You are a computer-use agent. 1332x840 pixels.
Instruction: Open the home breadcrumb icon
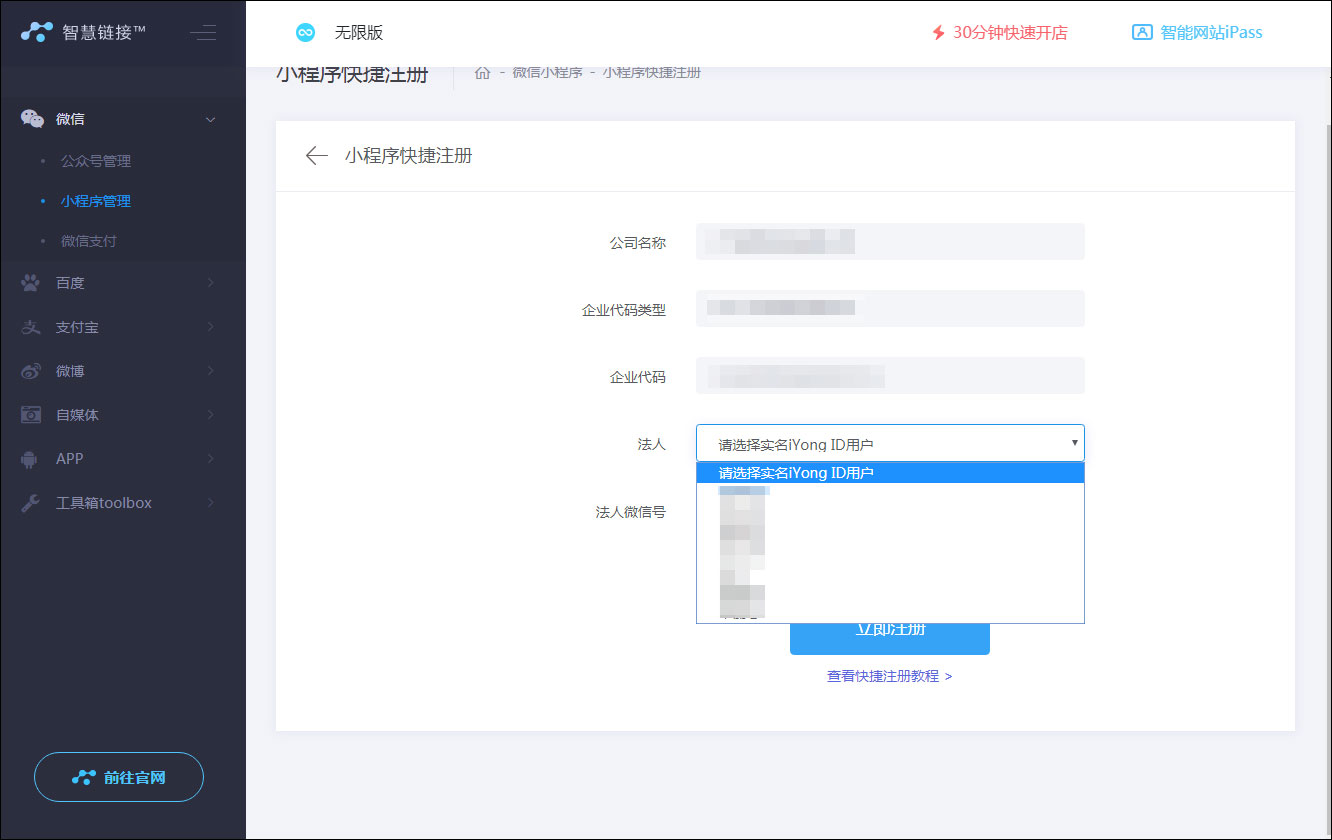click(x=482, y=72)
